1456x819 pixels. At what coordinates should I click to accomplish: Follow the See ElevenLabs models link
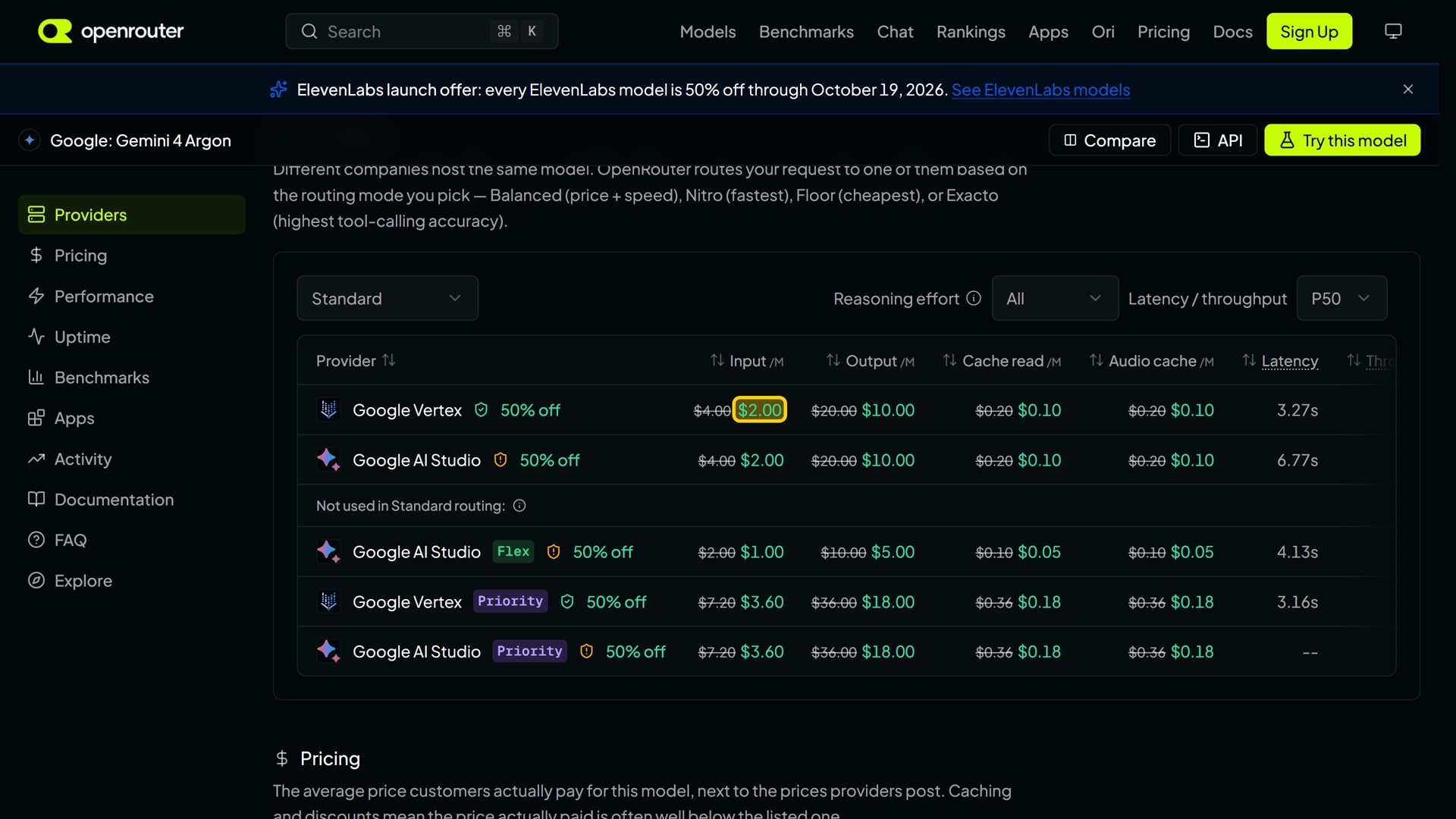coord(1040,89)
